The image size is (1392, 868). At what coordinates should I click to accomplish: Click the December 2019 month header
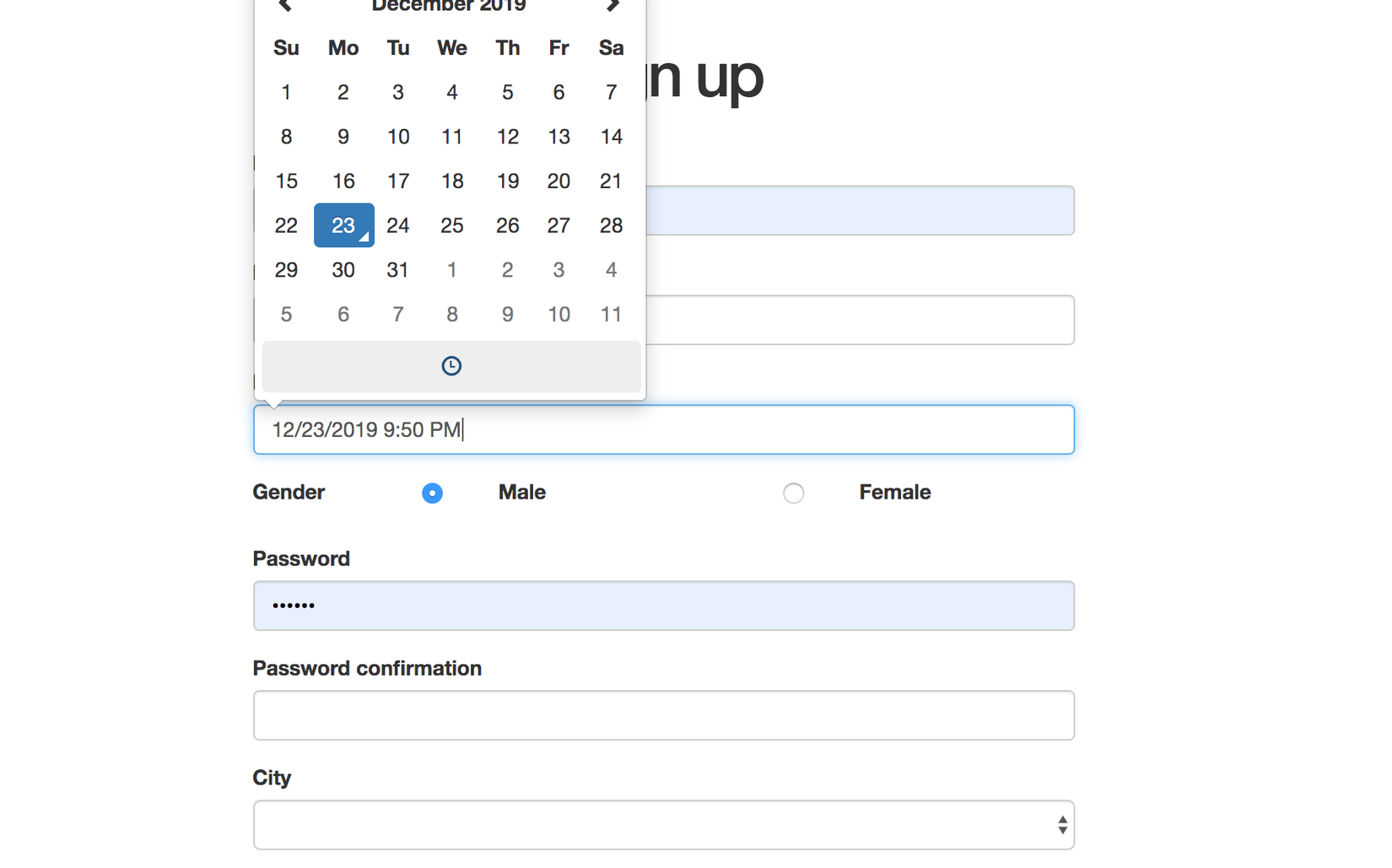[449, 7]
